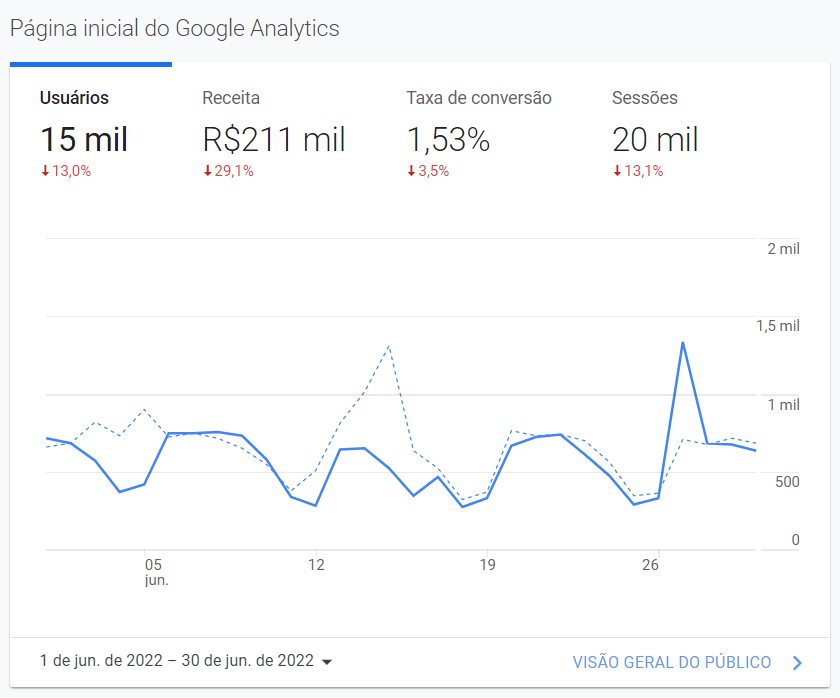Screen dimensions: 840x698
Task: Click the dashed sessions line mid-chart spike
Action: coord(388,348)
